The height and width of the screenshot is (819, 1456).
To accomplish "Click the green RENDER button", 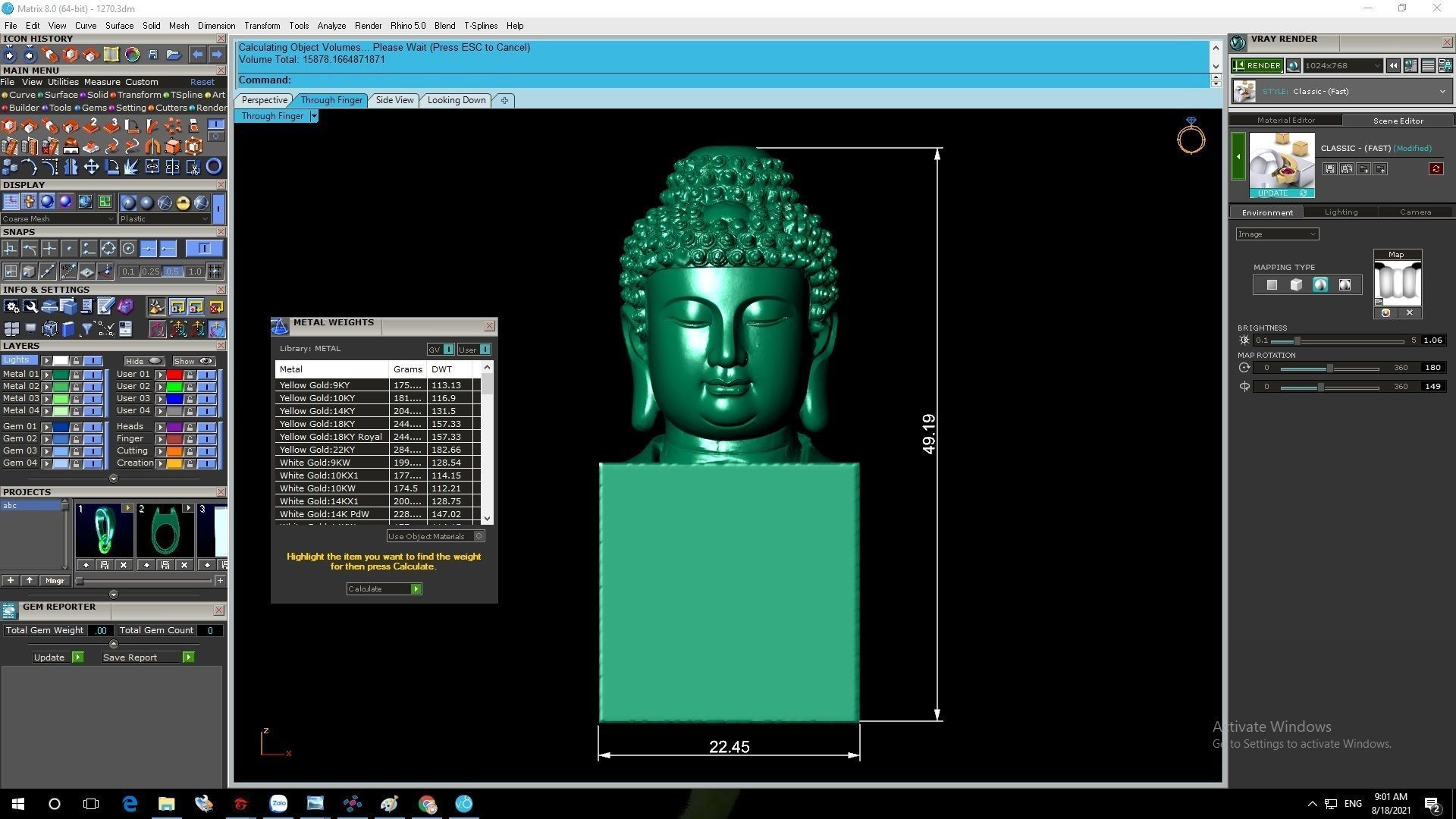I will (1257, 66).
